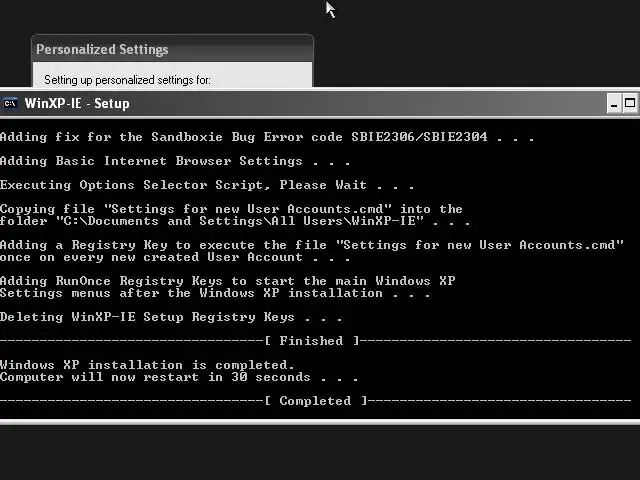Click 'Adding RunOnce Registry Keys' line
The height and width of the screenshot is (480, 640).
[228, 281]
